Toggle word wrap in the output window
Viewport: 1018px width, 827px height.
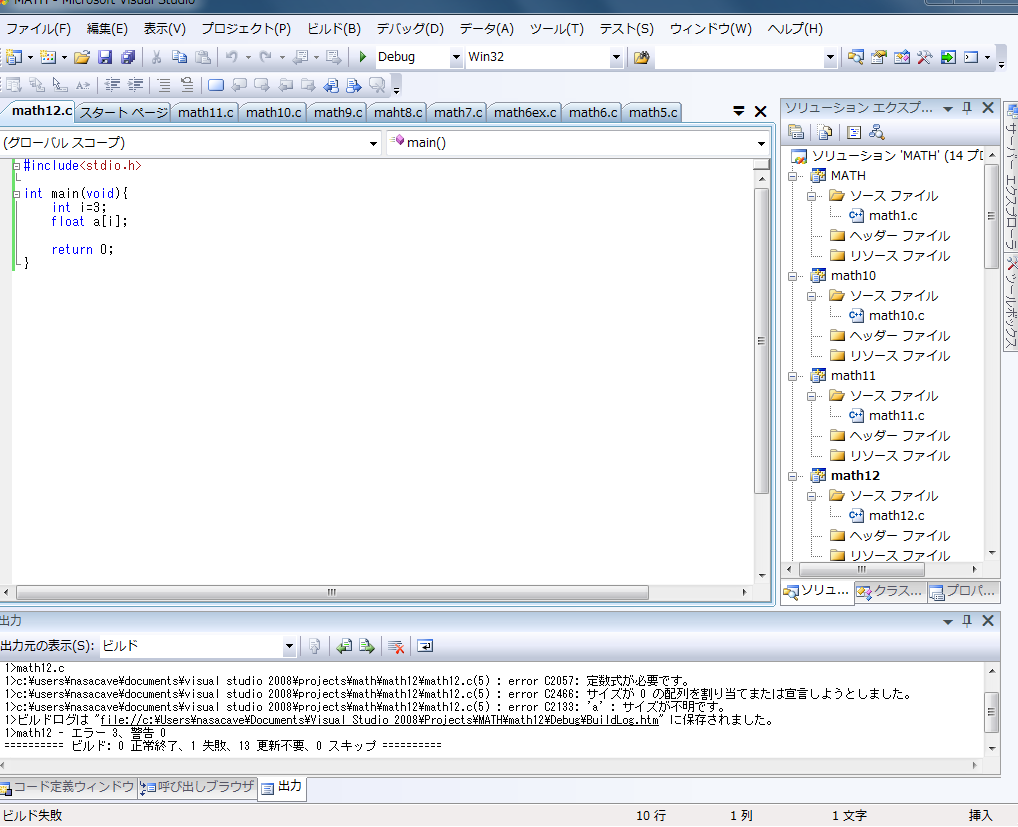[425, 646]
